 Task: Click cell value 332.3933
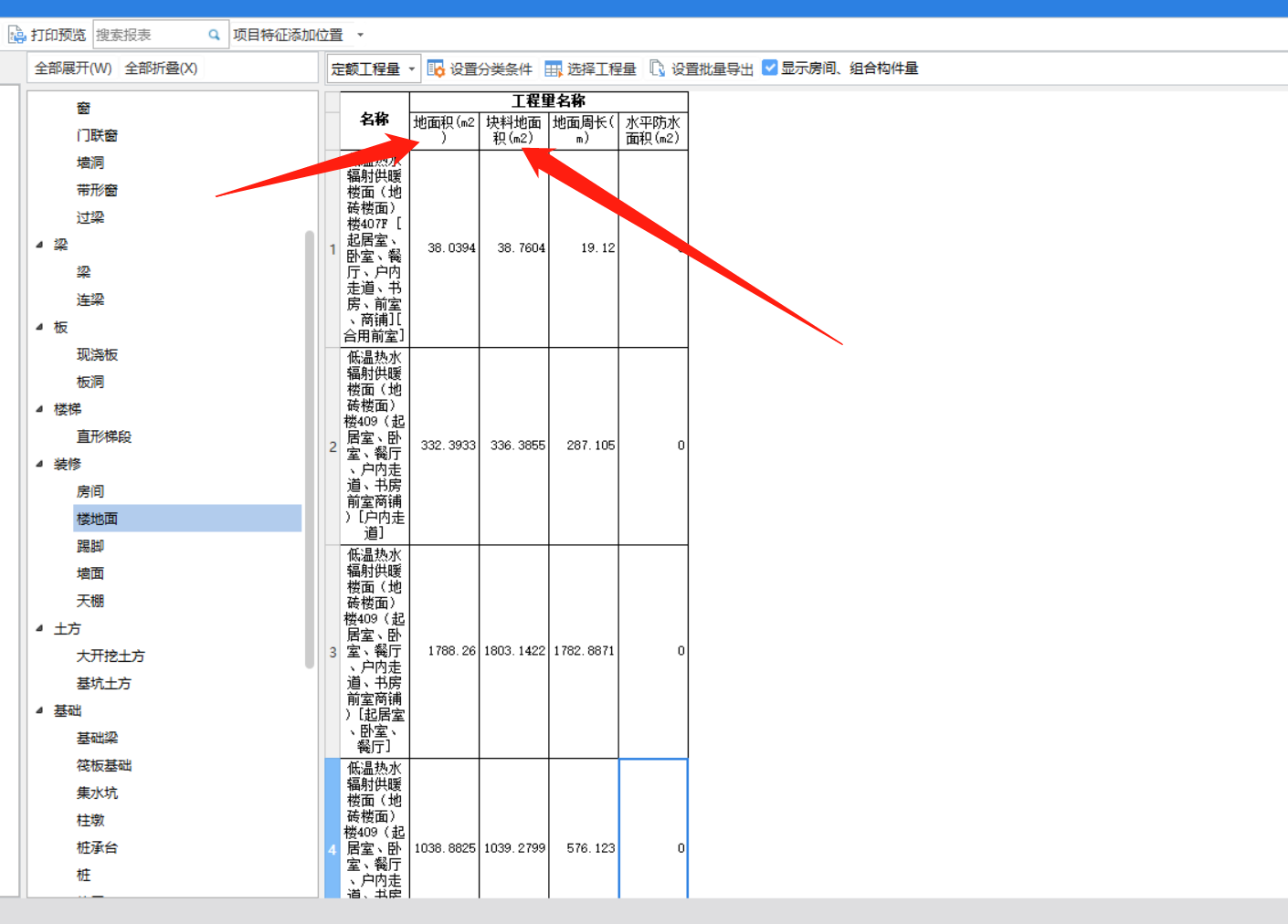click(x=448, y=446)
